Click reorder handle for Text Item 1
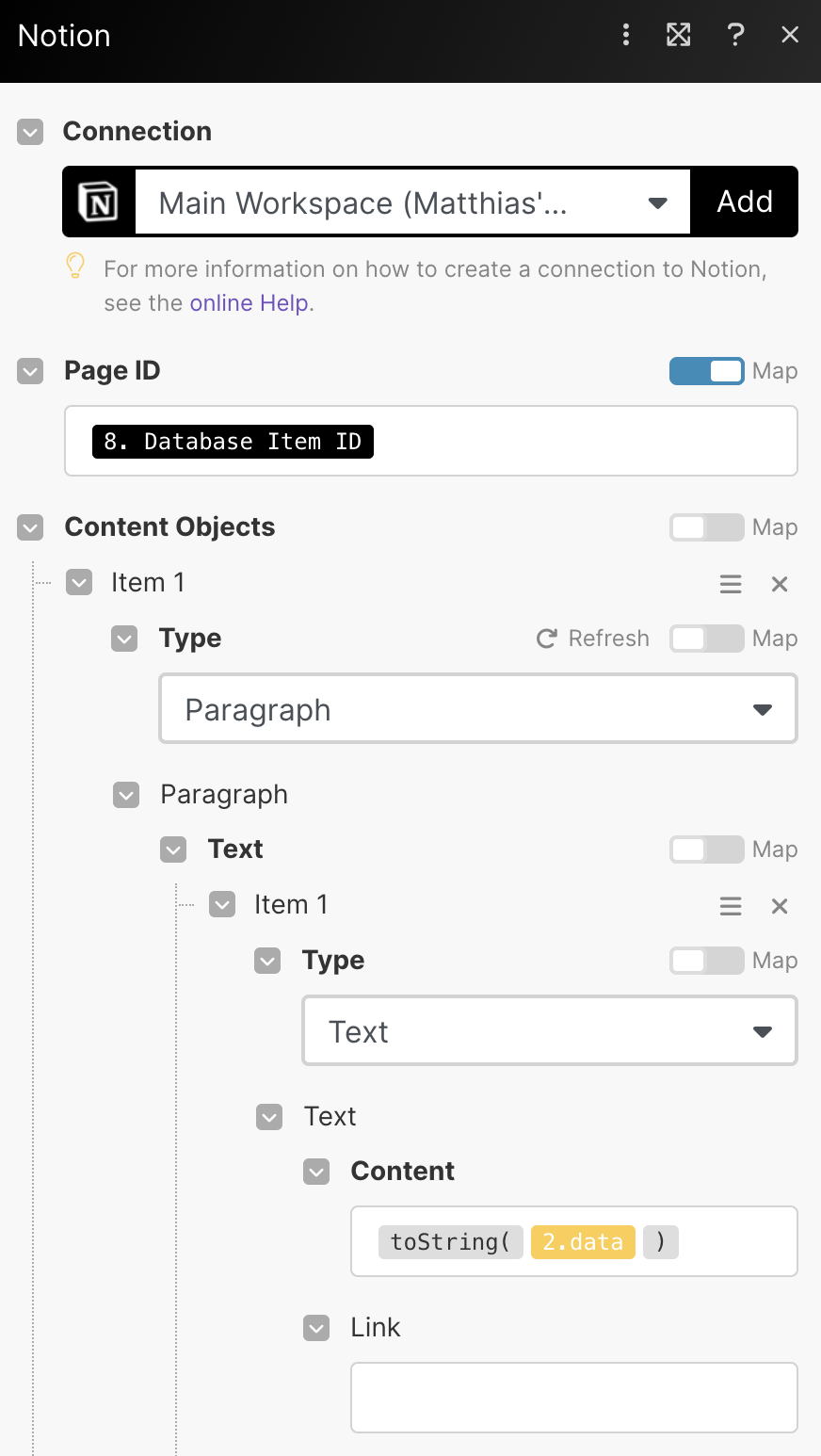Viewport: 821px width, 1456px height. point(731,906)
